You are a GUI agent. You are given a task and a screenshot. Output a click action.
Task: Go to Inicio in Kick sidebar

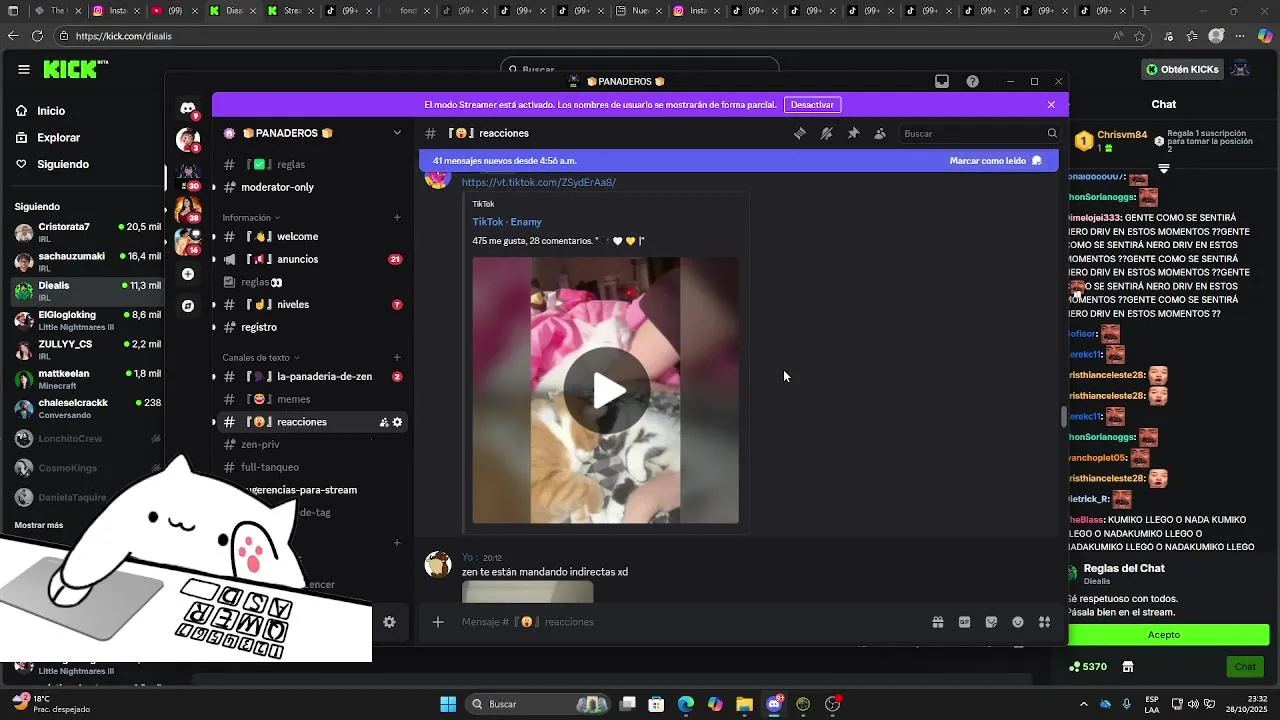pyautogui.click(x=51, y=111)
